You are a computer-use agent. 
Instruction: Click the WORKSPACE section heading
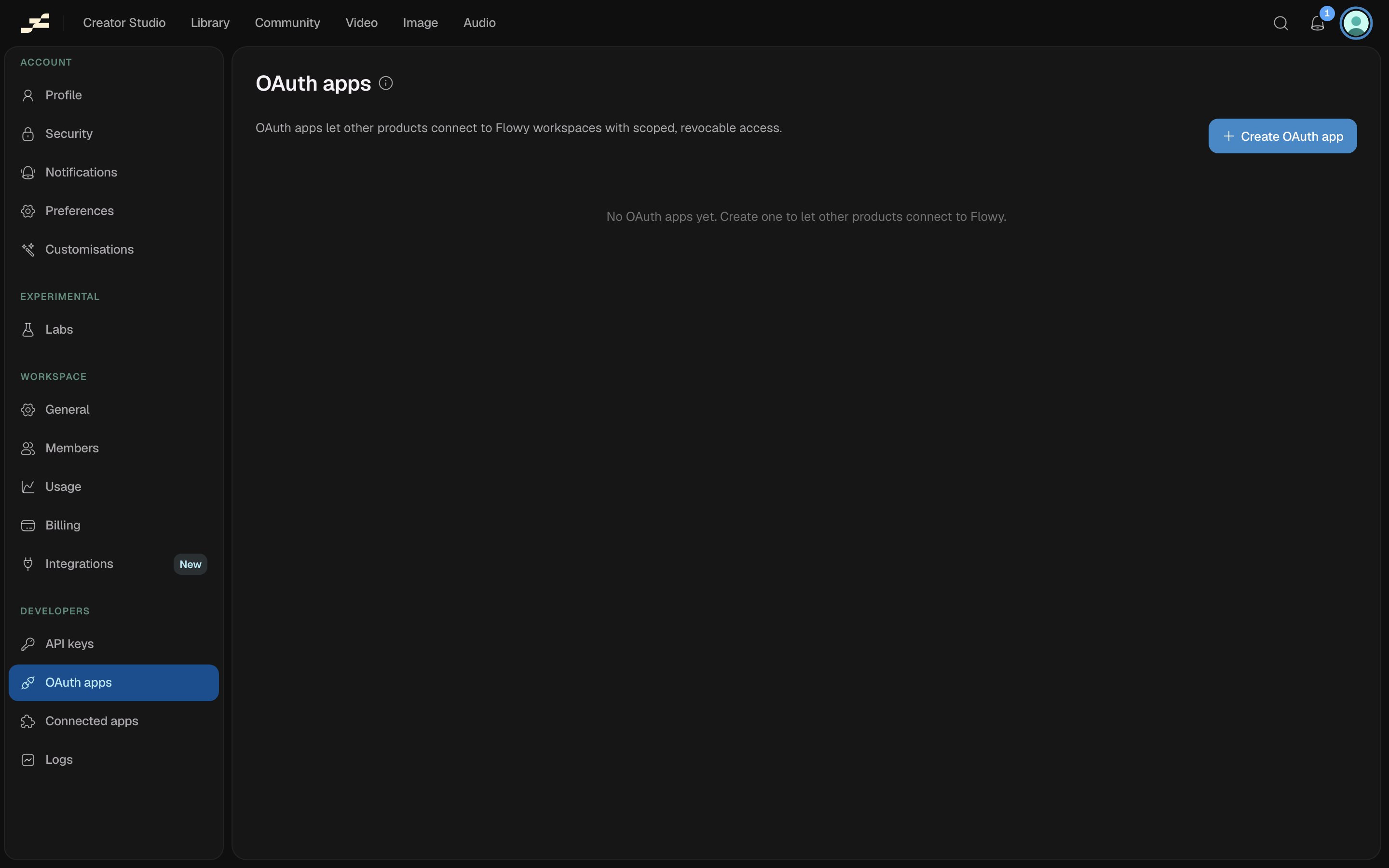(x=54, y=377)
